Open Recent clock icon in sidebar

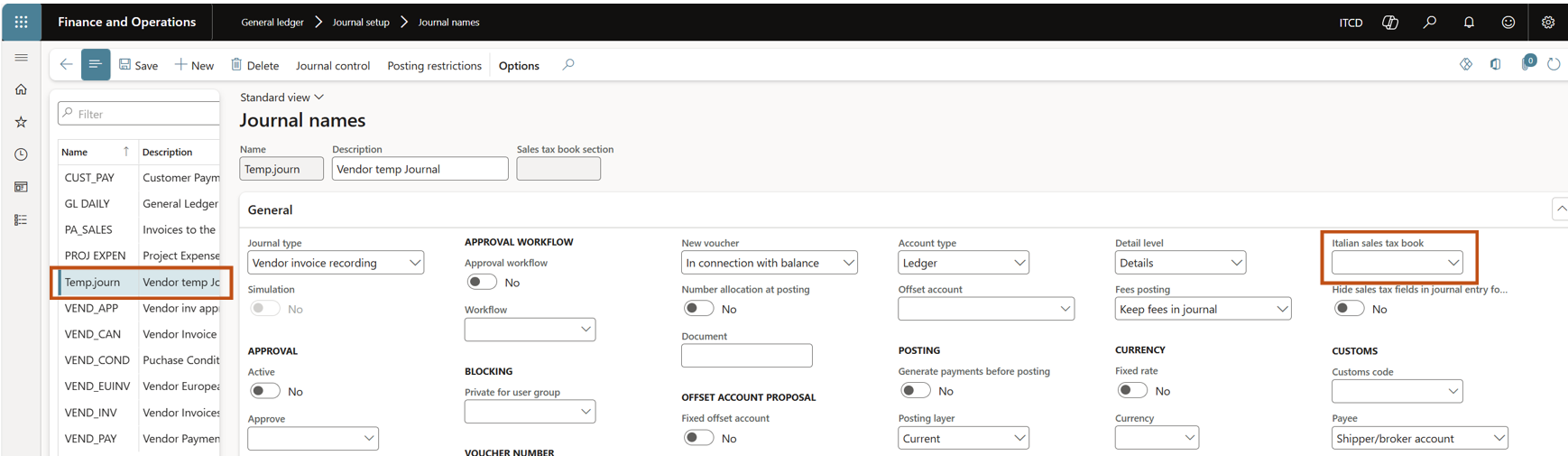21,154
